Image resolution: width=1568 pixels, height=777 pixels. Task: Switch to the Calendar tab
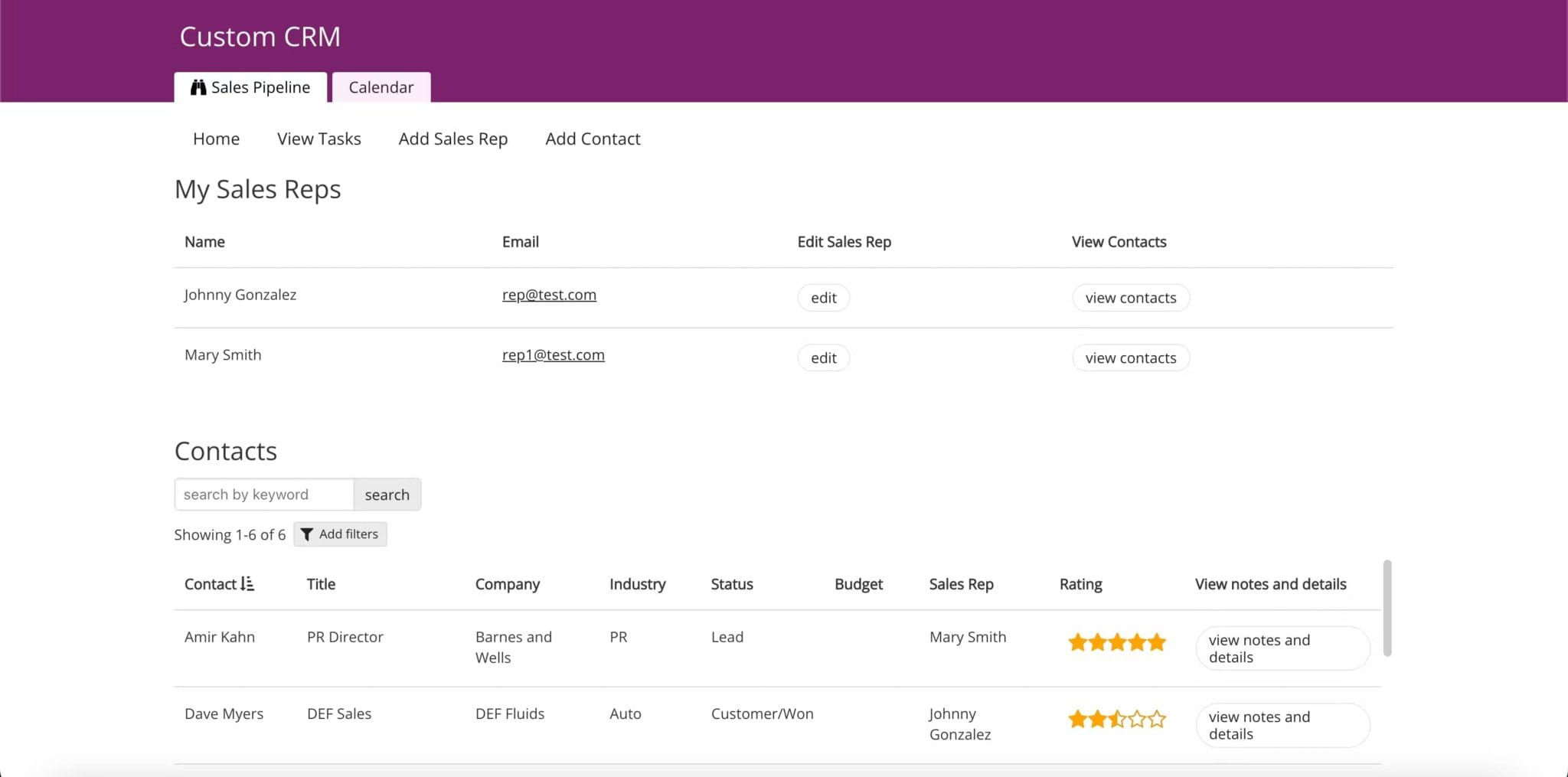(x=381, y=87)
